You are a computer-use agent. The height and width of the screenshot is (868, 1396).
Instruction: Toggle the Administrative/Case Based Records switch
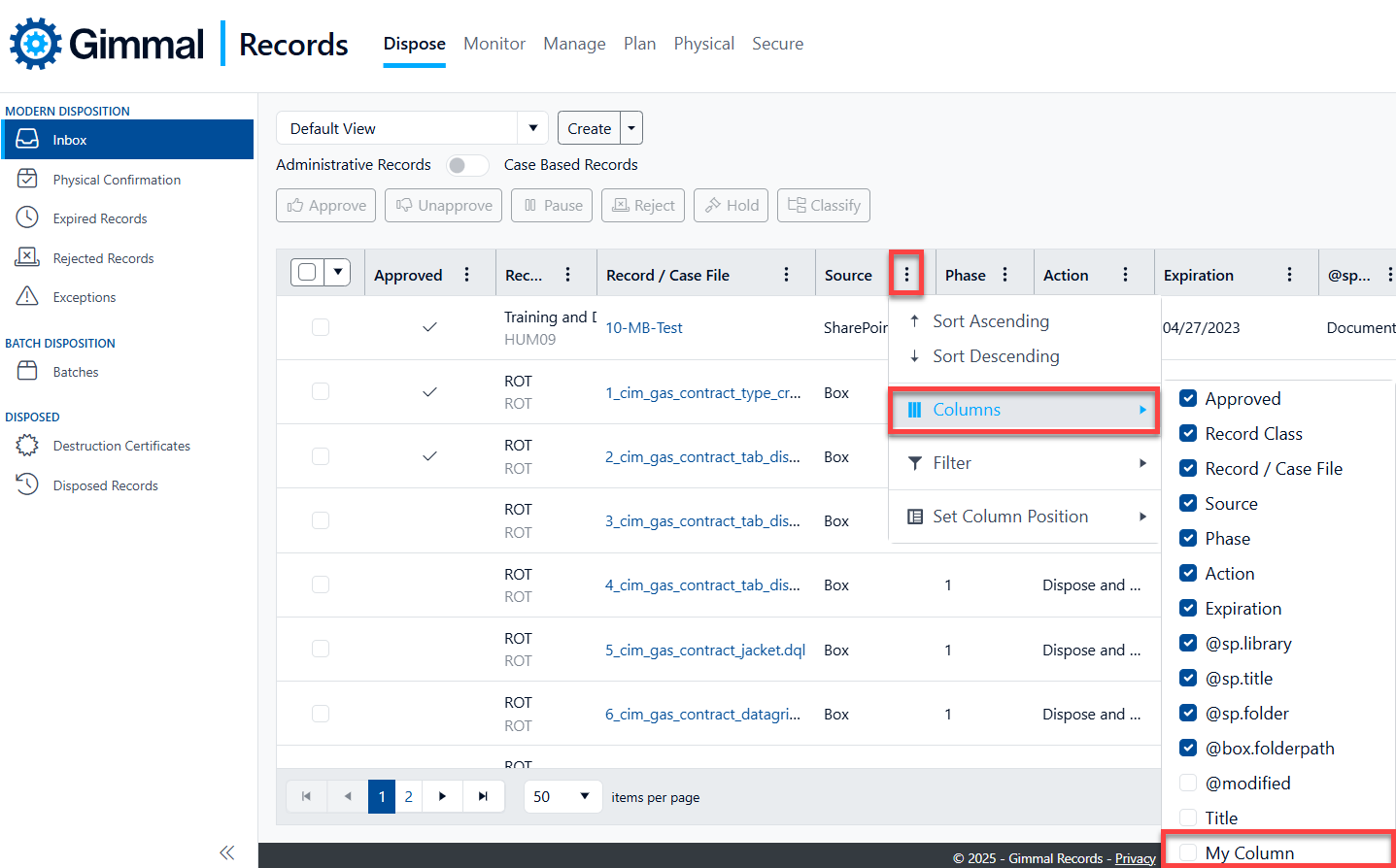466,165
